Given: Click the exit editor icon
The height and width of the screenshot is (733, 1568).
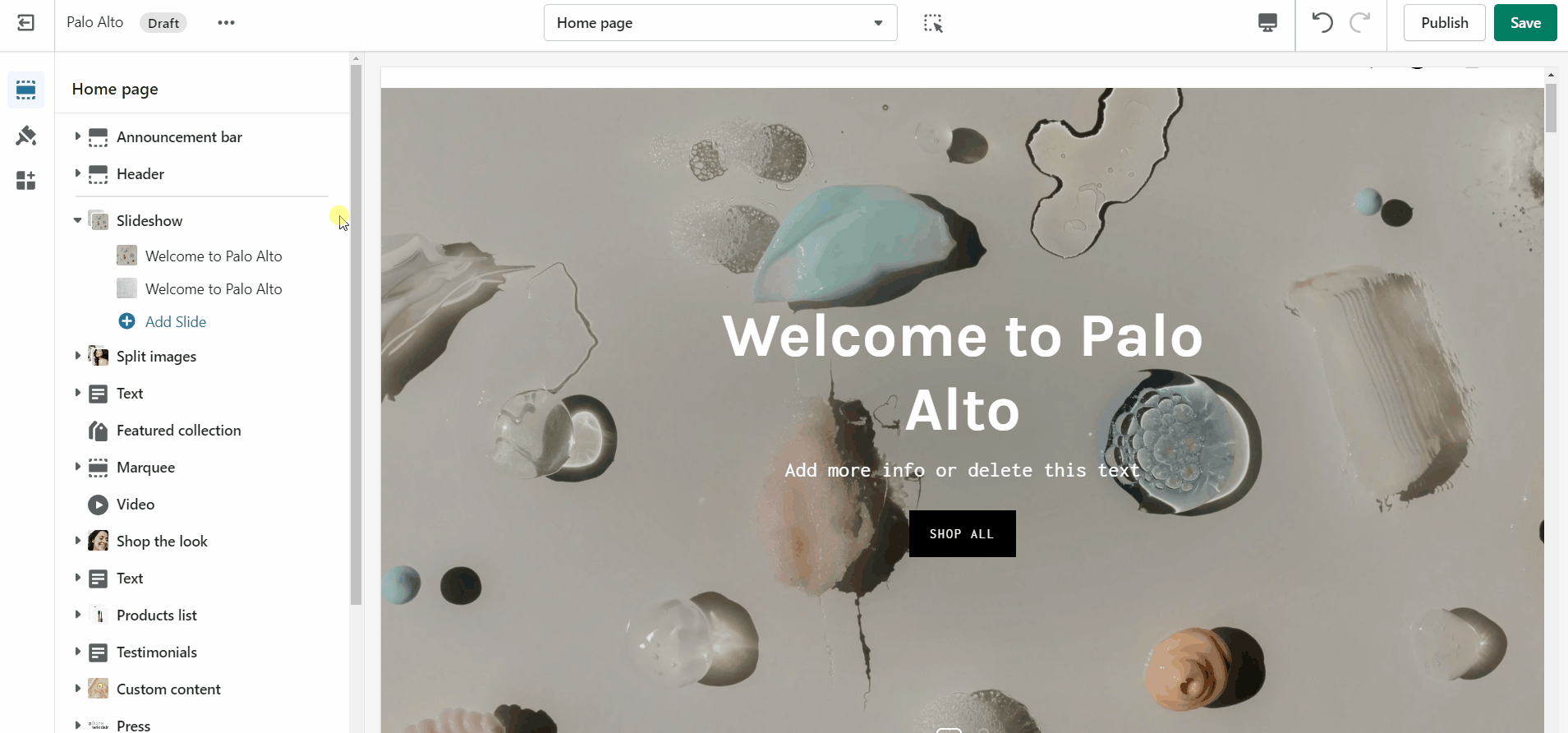Looking at the screenshot, I should tap(26, 23).
